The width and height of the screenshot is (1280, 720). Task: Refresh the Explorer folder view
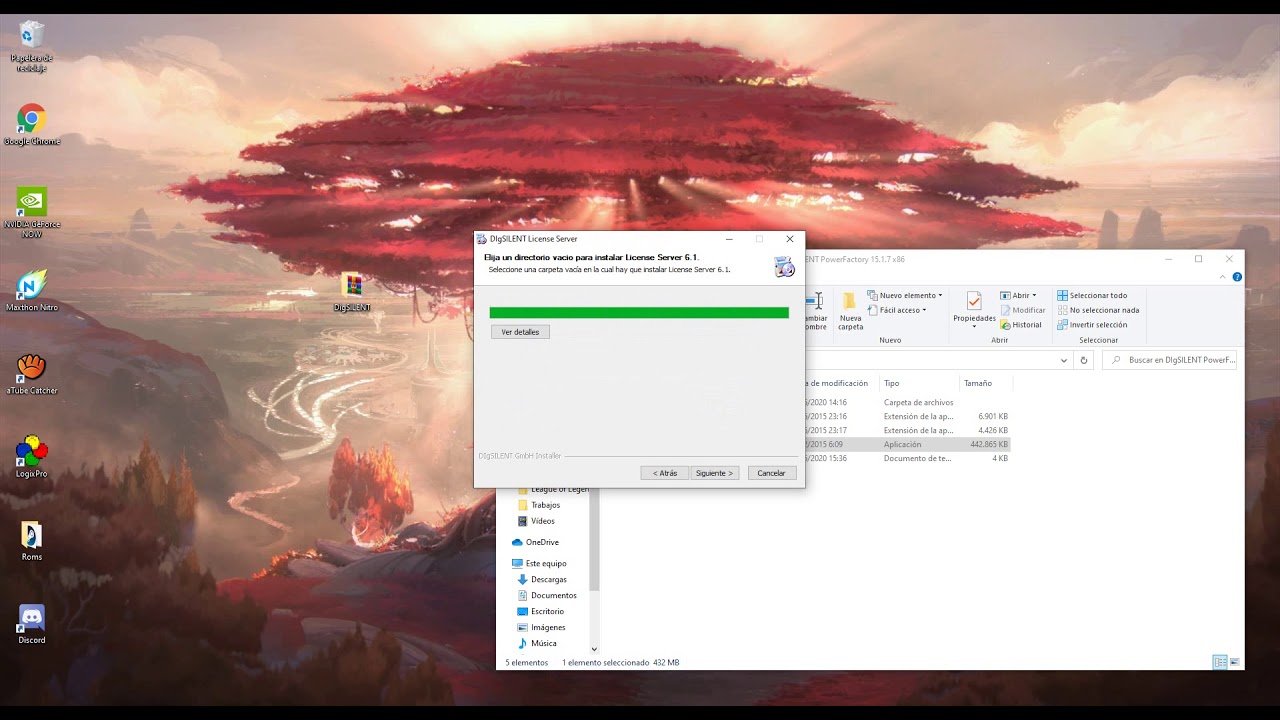coord(1084,360)
